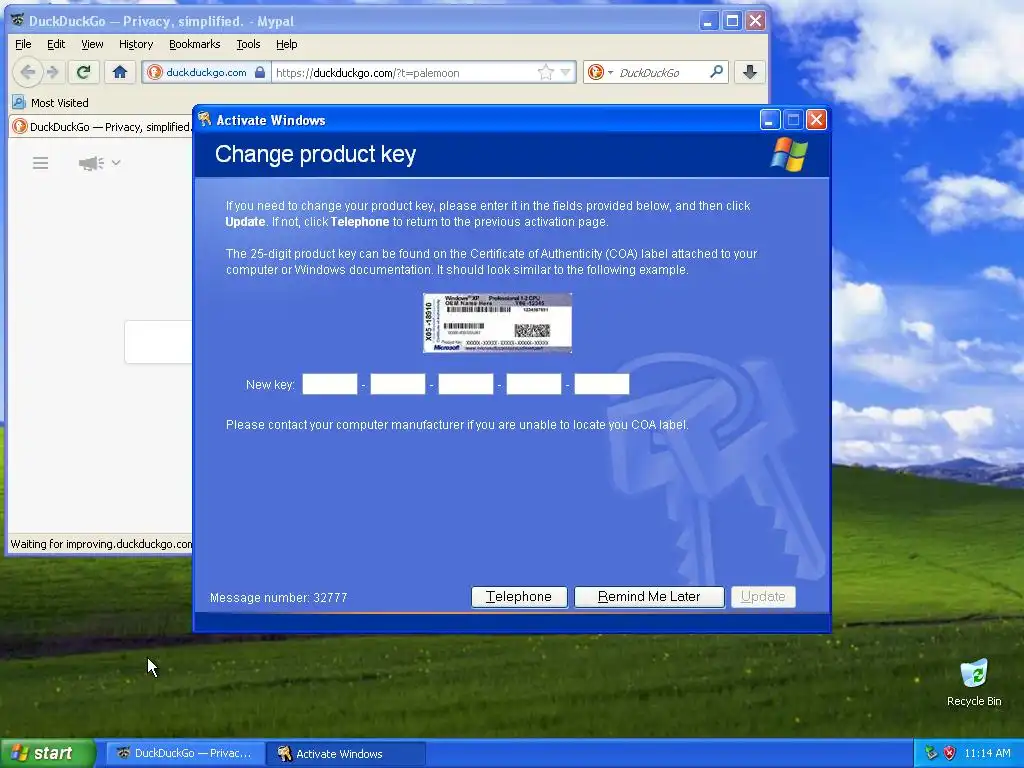1024x768 pixels.
Task: Click the second product key field
Action: (x=398, y=384)
